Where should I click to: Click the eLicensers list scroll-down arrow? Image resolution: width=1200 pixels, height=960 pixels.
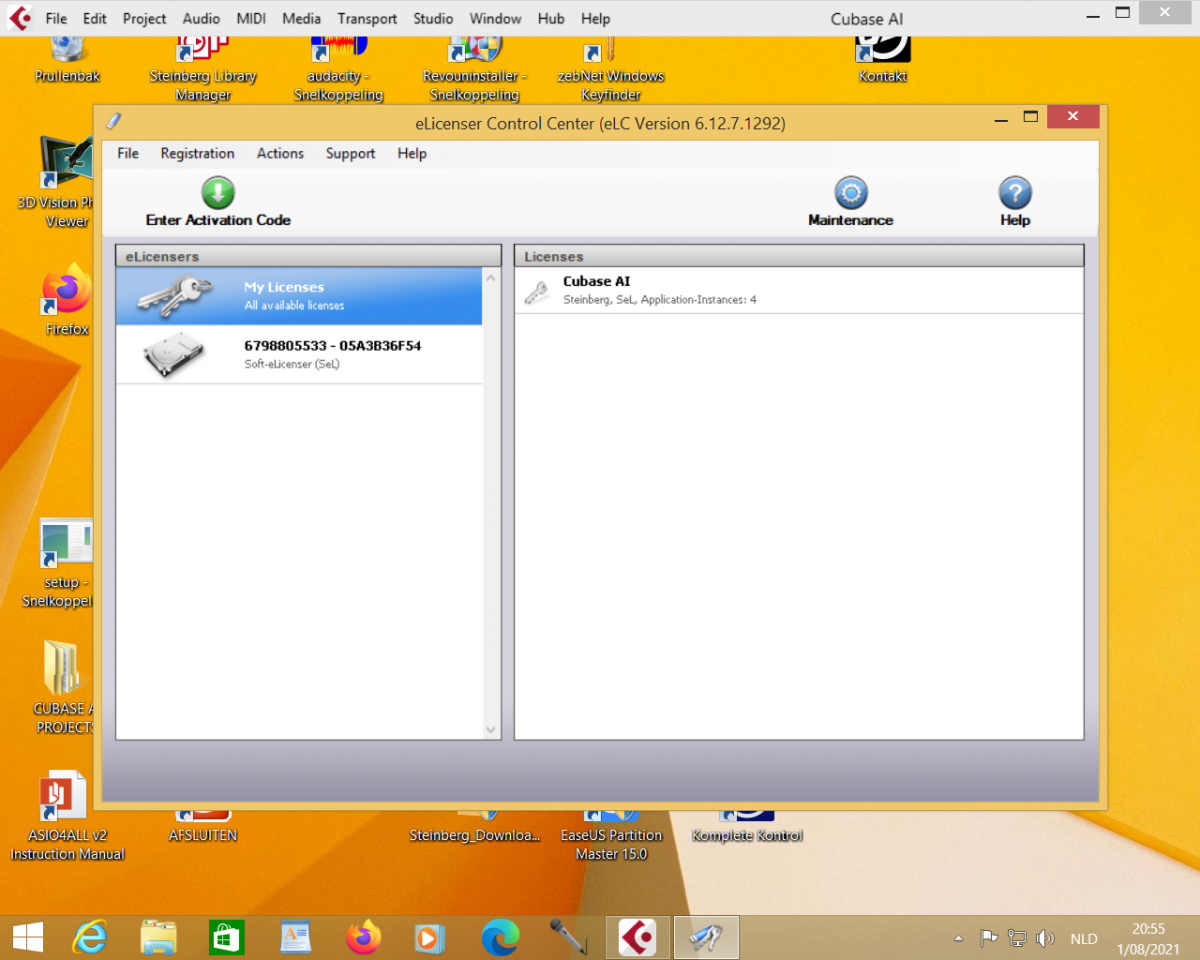[x=491, y=730]
